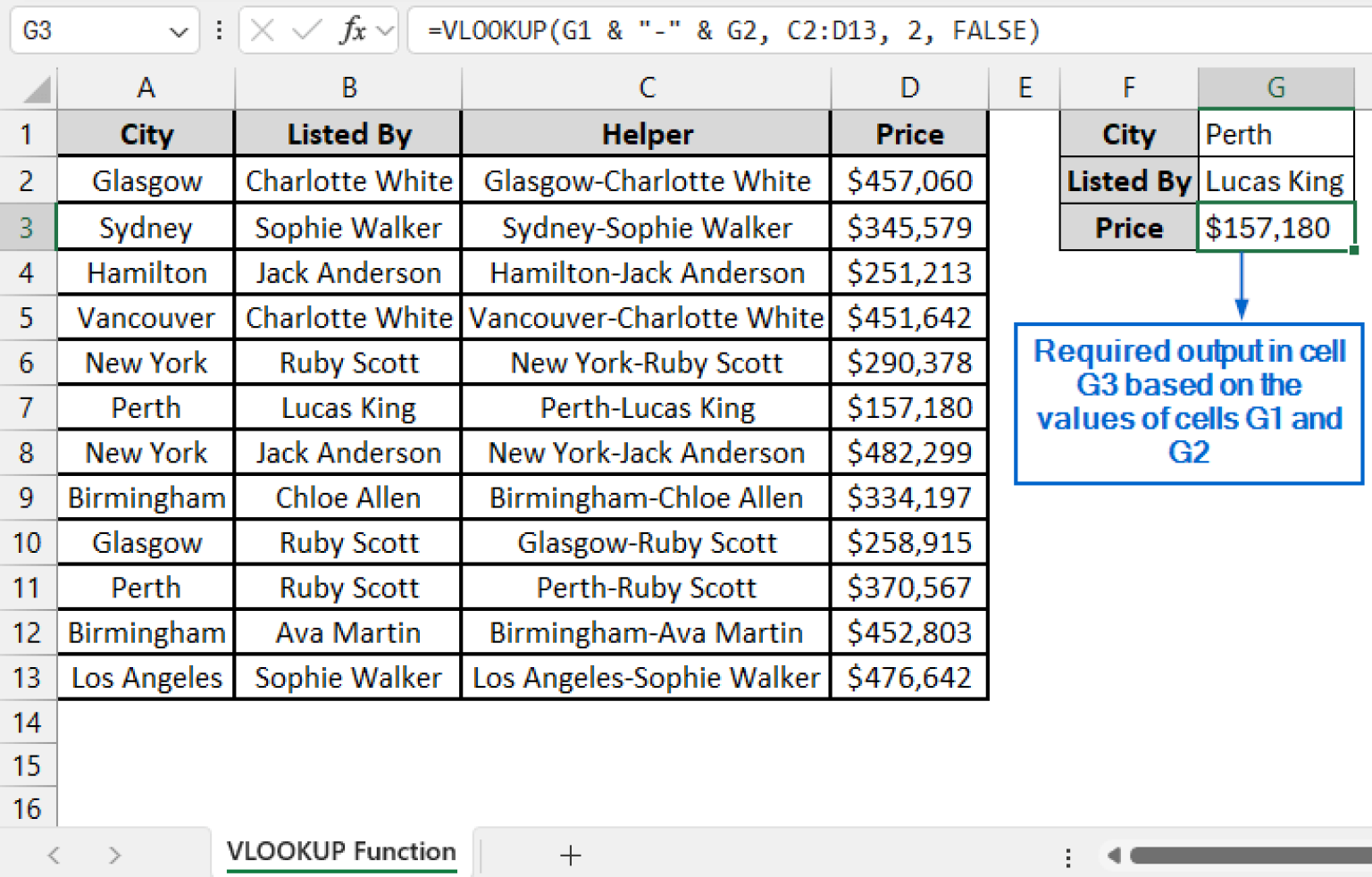Expand the formula bar with its chevron
This screenshot has width=1372, height=877.
click(x=382, y=29)
